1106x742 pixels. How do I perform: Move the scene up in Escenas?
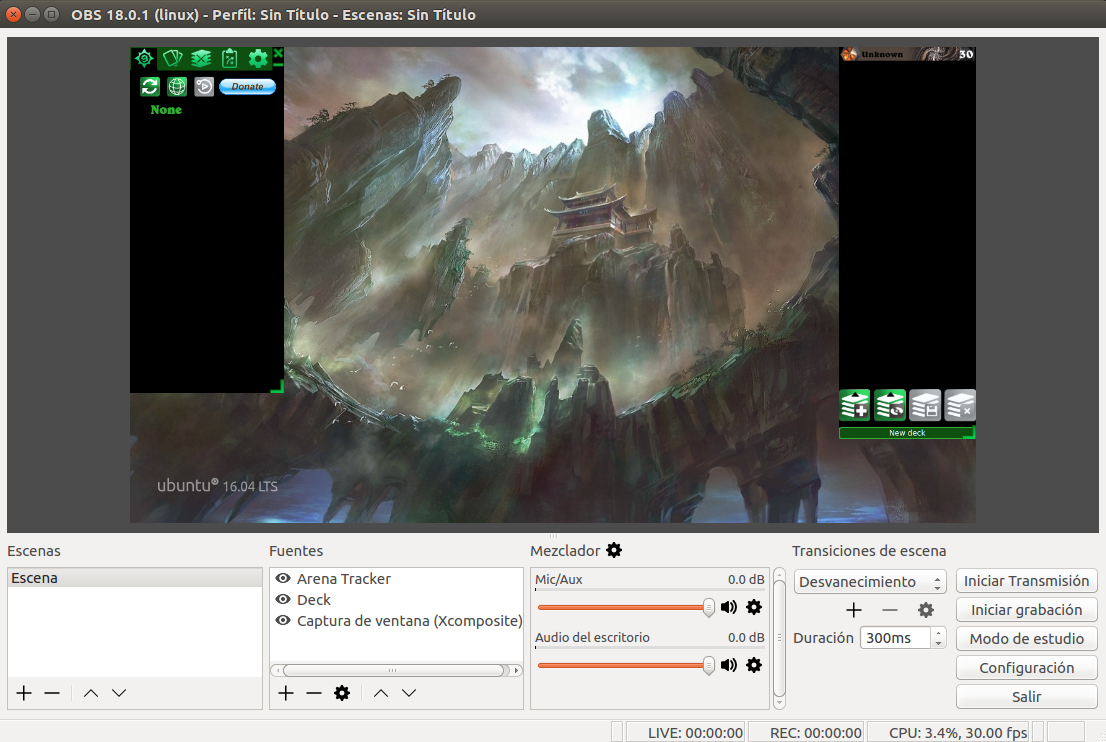point(91,693)
